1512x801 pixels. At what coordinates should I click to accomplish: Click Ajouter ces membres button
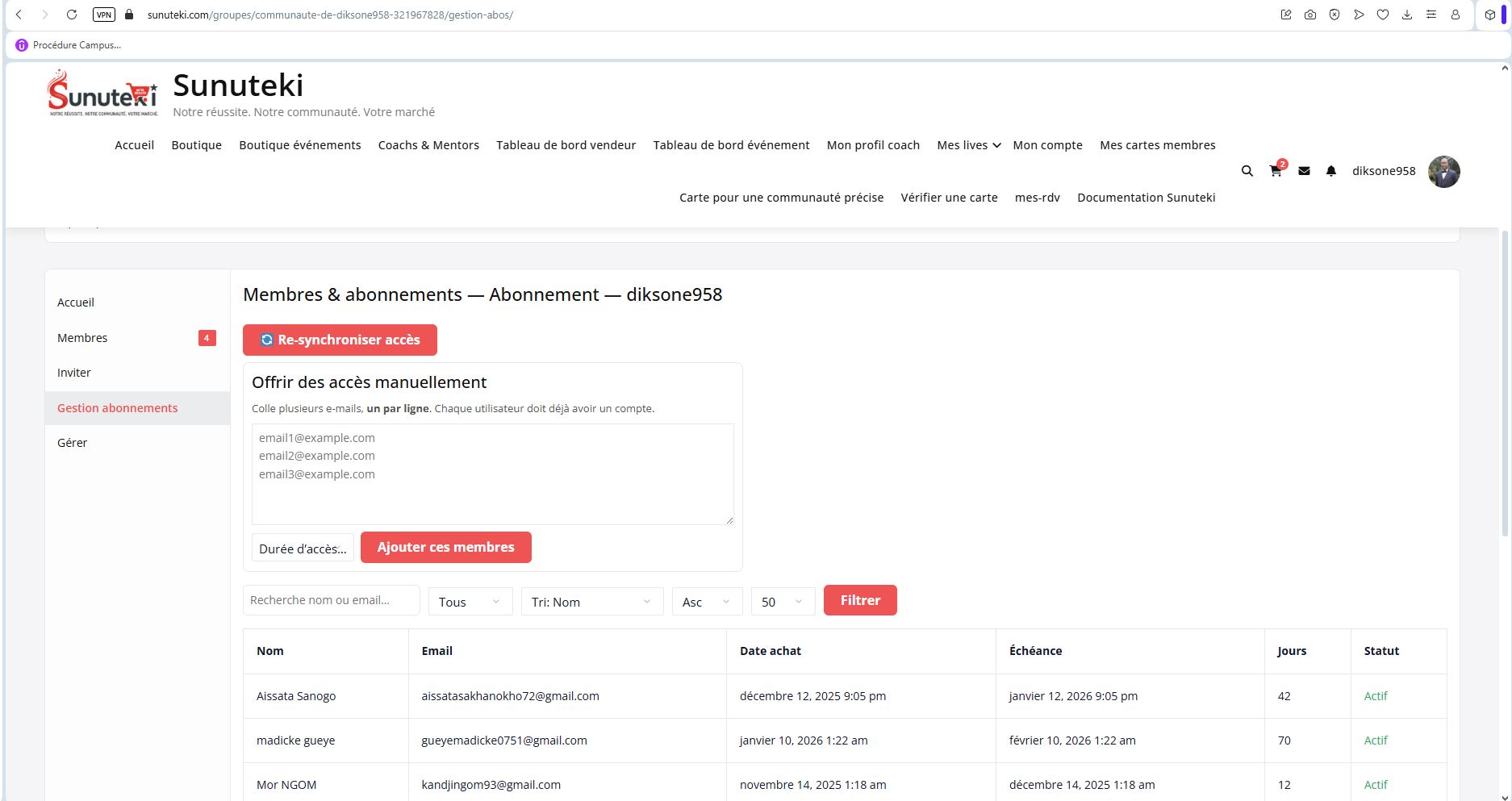tap(445, 547)
